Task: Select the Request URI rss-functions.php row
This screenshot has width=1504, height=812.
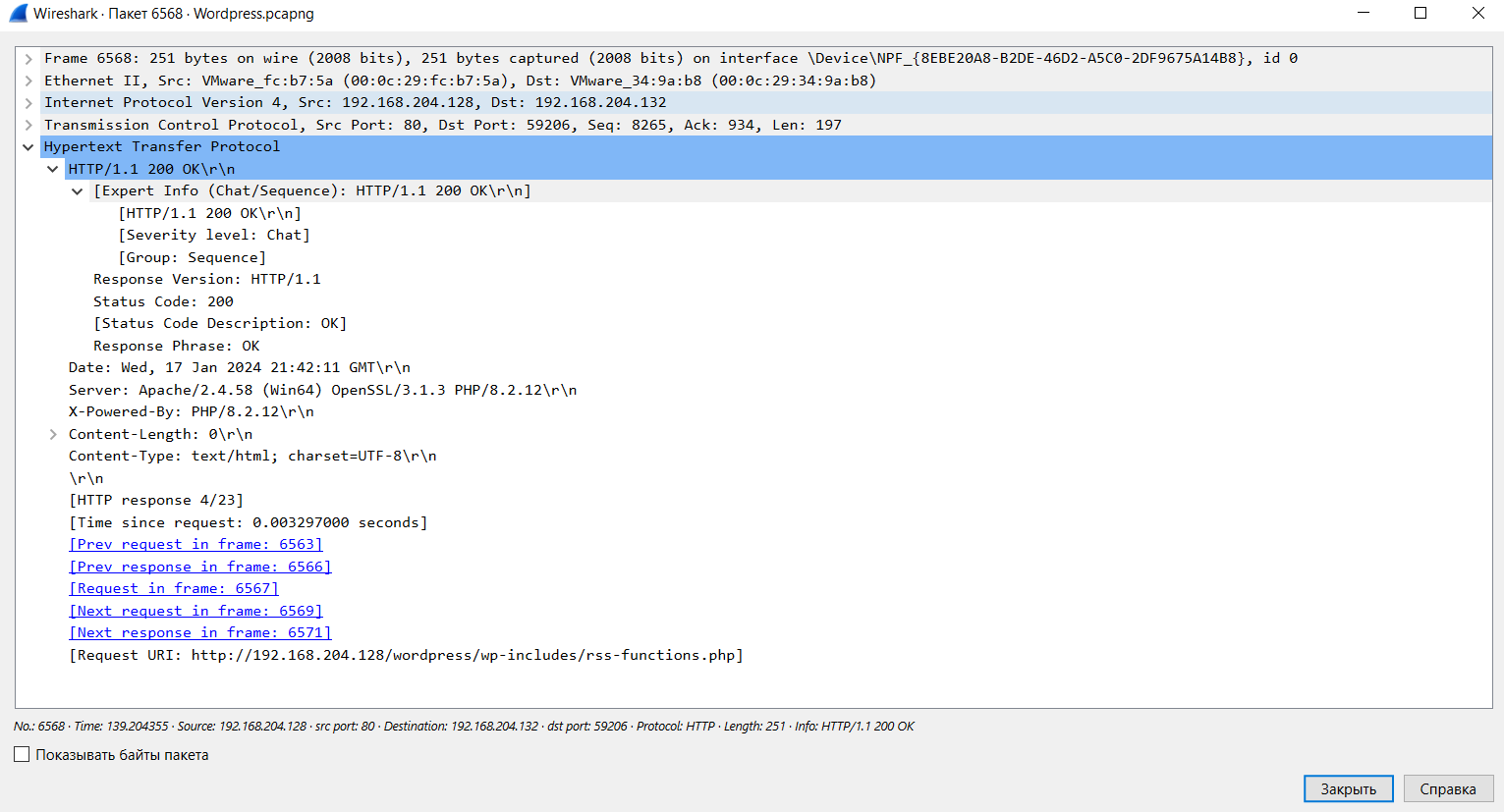Action: [x=407, y=655]
